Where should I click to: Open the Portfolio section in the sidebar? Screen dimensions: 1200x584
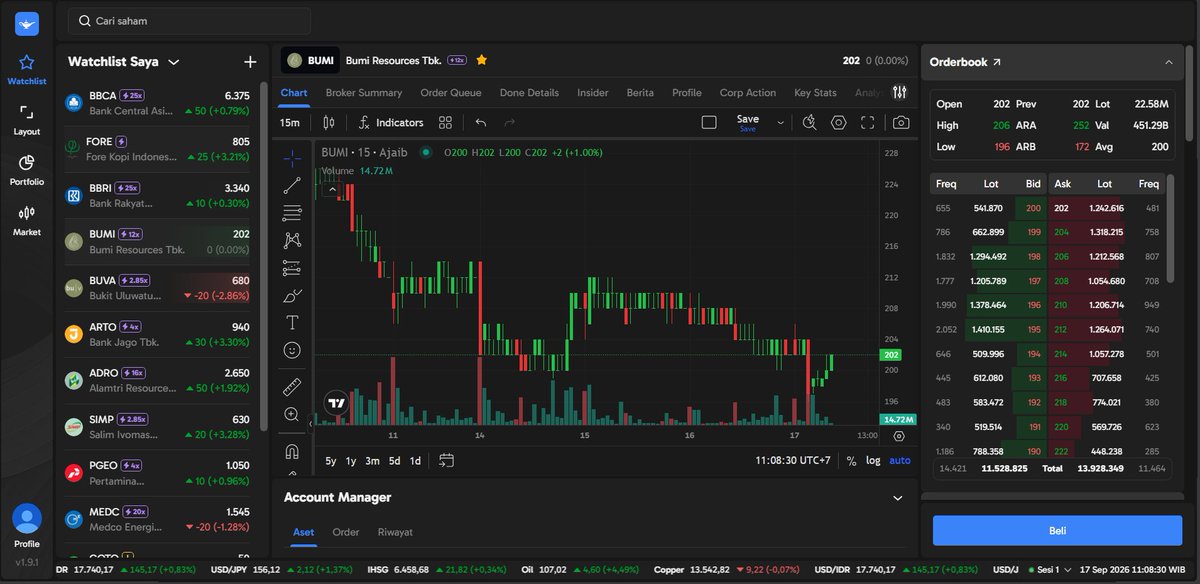27,170
